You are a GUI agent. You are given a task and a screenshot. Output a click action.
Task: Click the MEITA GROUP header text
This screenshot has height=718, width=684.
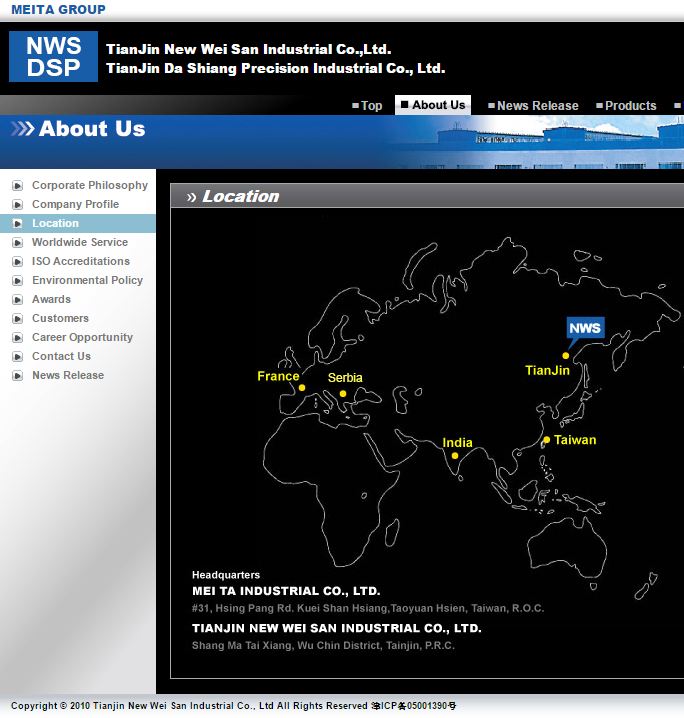(x=58, y=10)
